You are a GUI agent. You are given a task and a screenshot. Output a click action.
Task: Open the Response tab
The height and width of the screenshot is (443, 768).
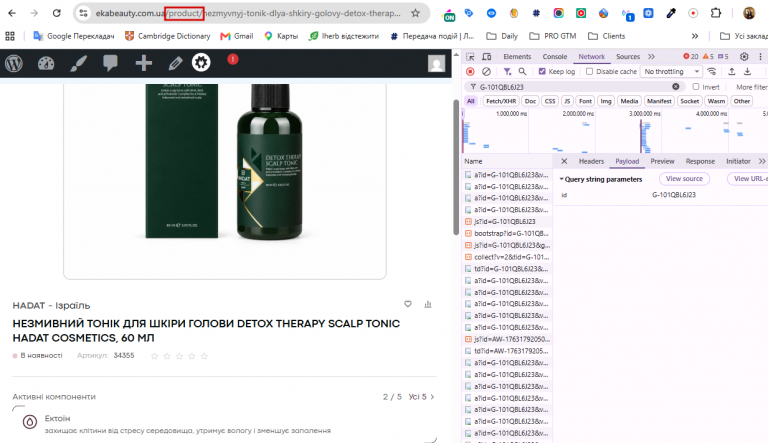point(700,161)
